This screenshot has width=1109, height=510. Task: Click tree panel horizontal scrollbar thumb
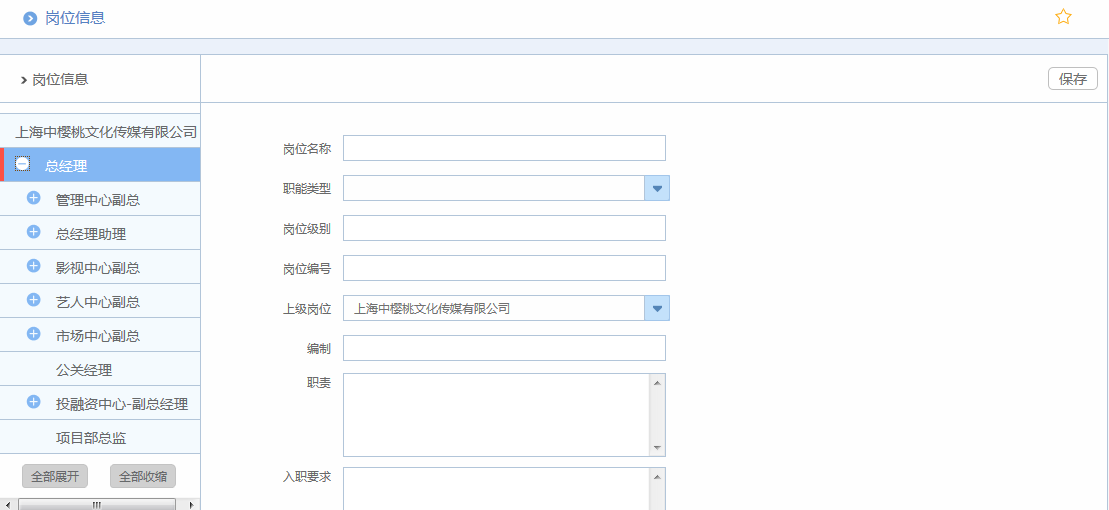[96, 504]
